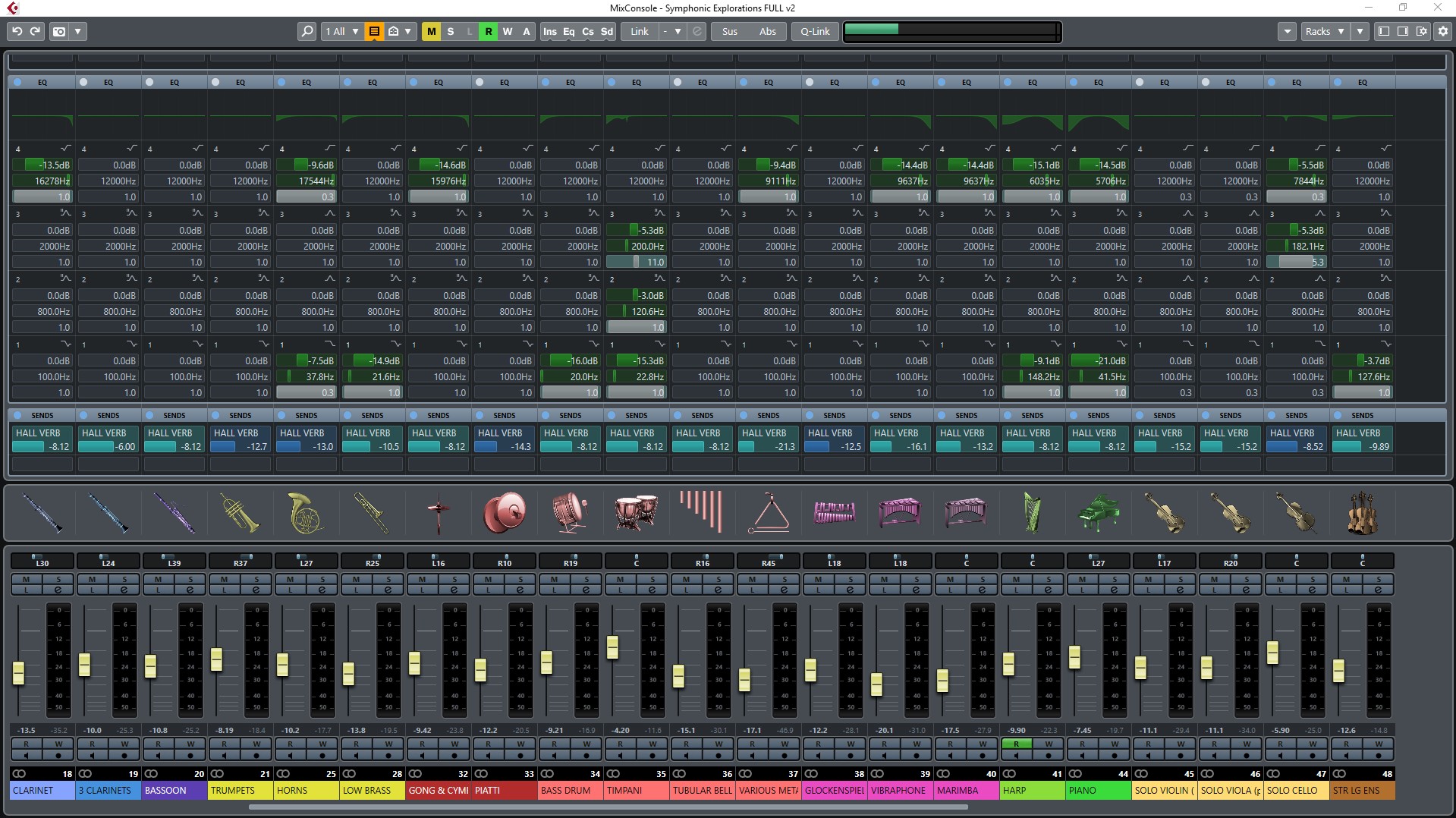
Task: Select the Bass Drum instrument picture
Action: (570, 512)
